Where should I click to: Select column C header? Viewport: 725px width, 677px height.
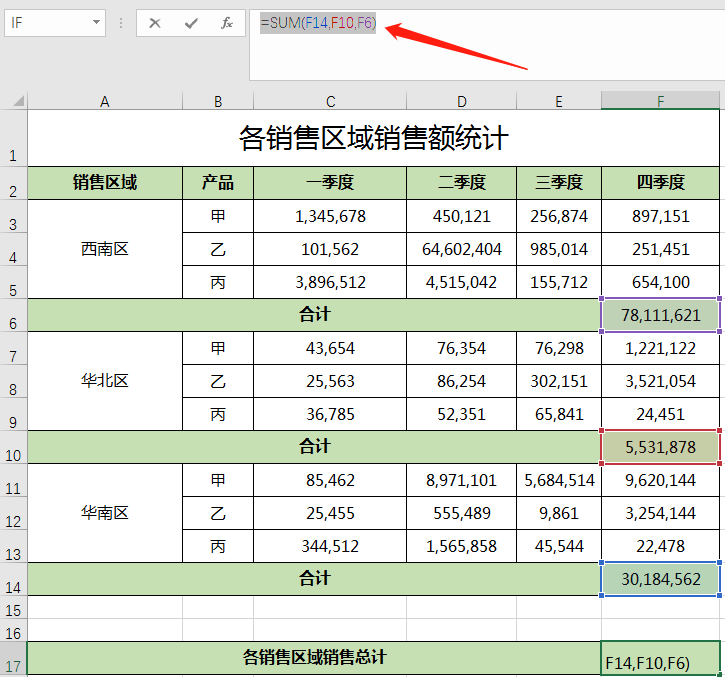[330, 100]
